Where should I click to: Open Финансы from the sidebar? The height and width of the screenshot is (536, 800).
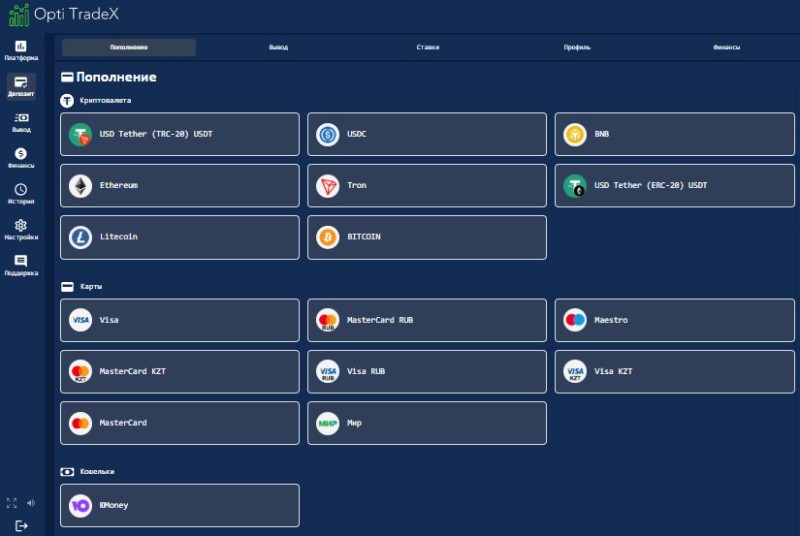(x=21, y=158)
